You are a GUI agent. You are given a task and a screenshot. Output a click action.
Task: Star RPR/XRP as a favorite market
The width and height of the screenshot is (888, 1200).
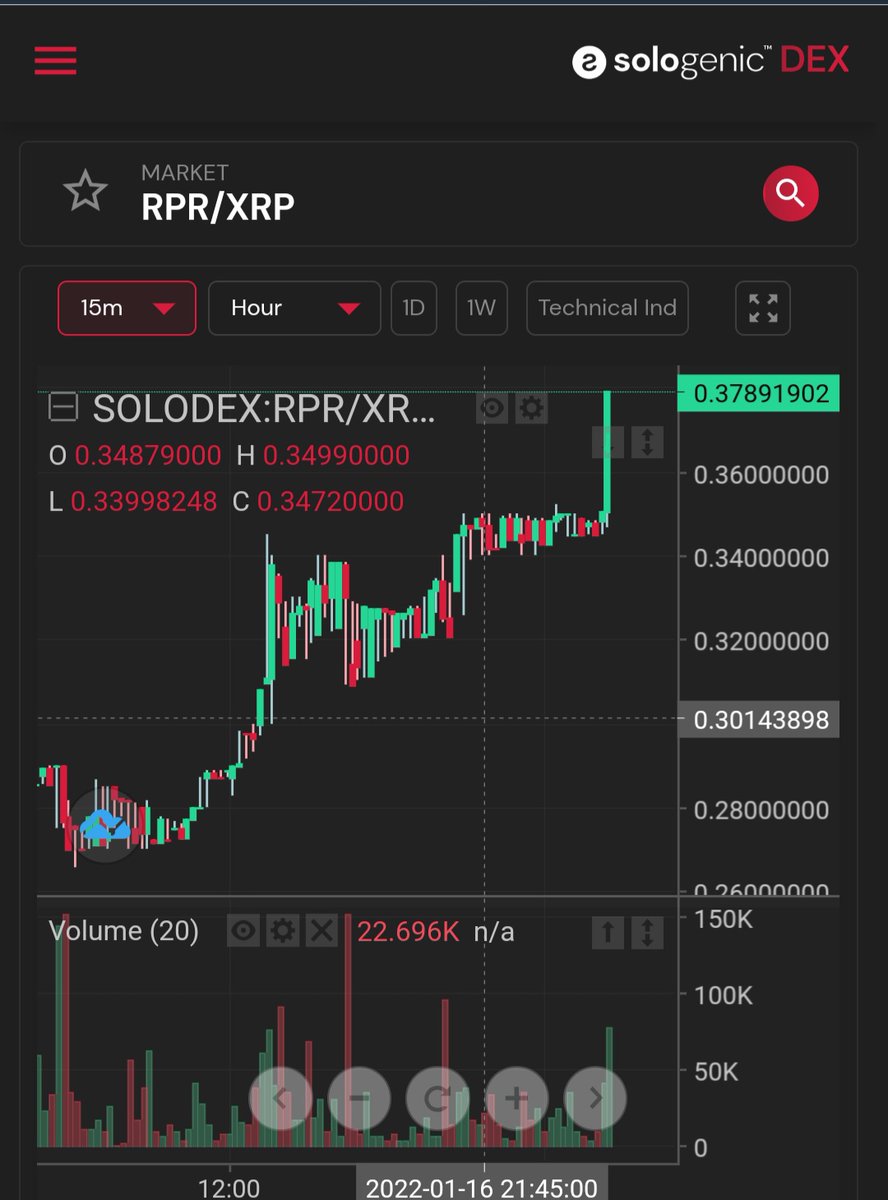click(86, 190)
